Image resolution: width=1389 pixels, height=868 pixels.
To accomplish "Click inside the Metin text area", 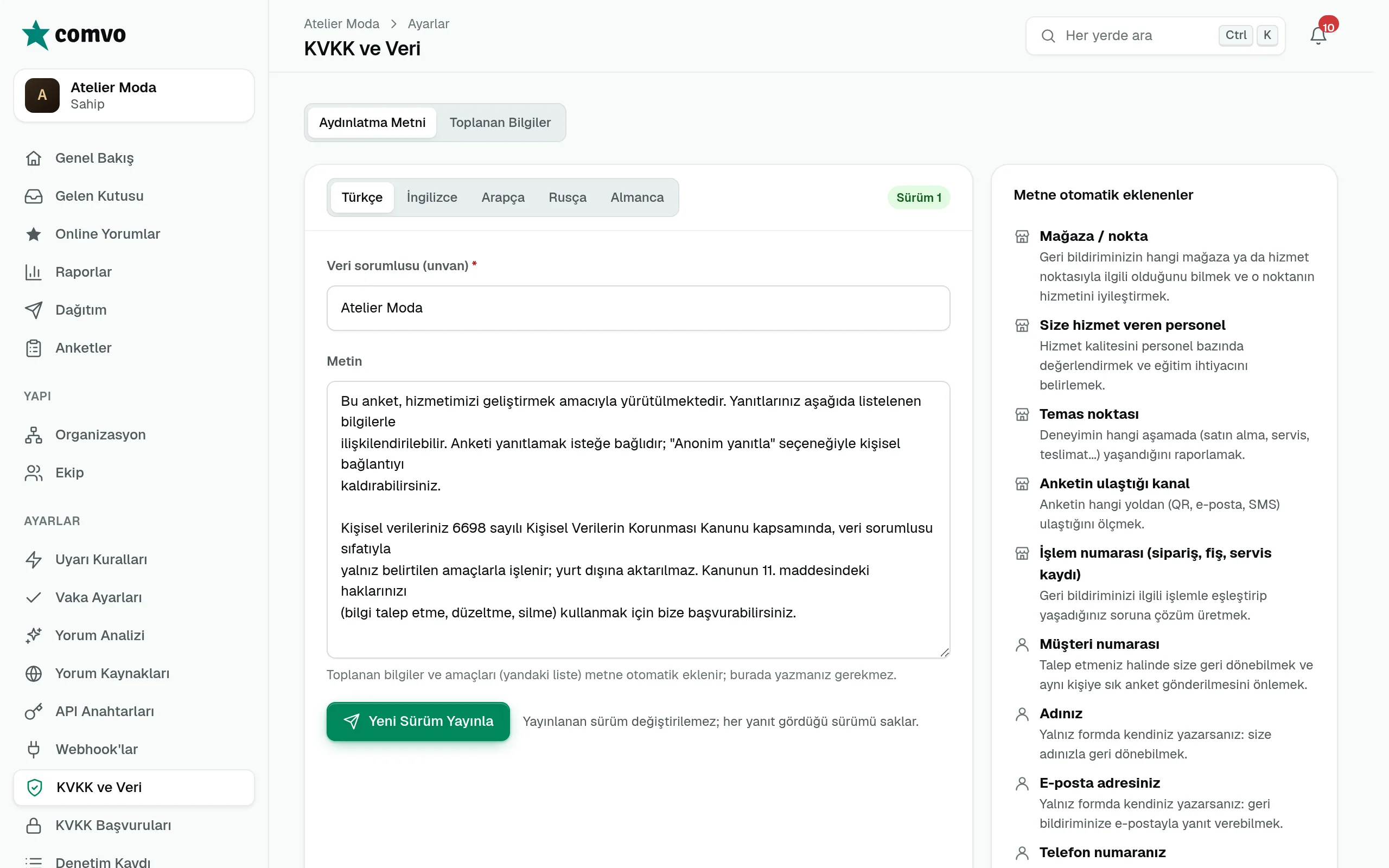I will tap(638, 519).
